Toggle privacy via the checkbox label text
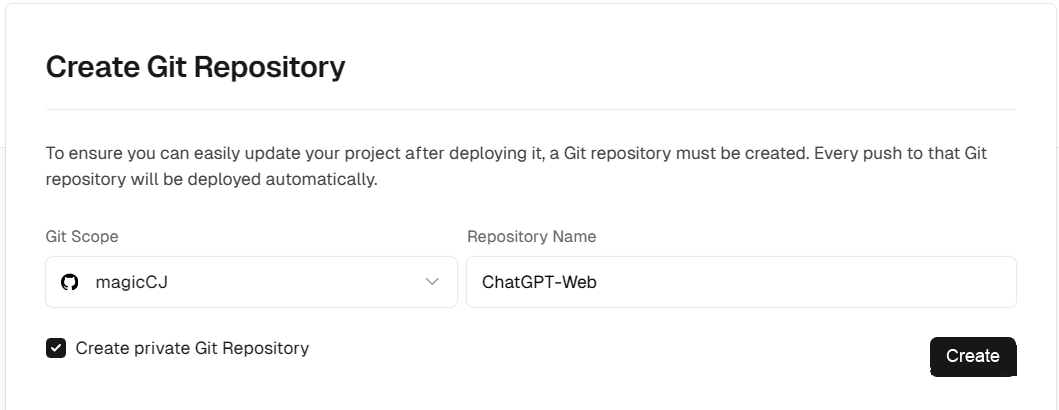This screenshot has height=410, width=1059. coord(192,349)
